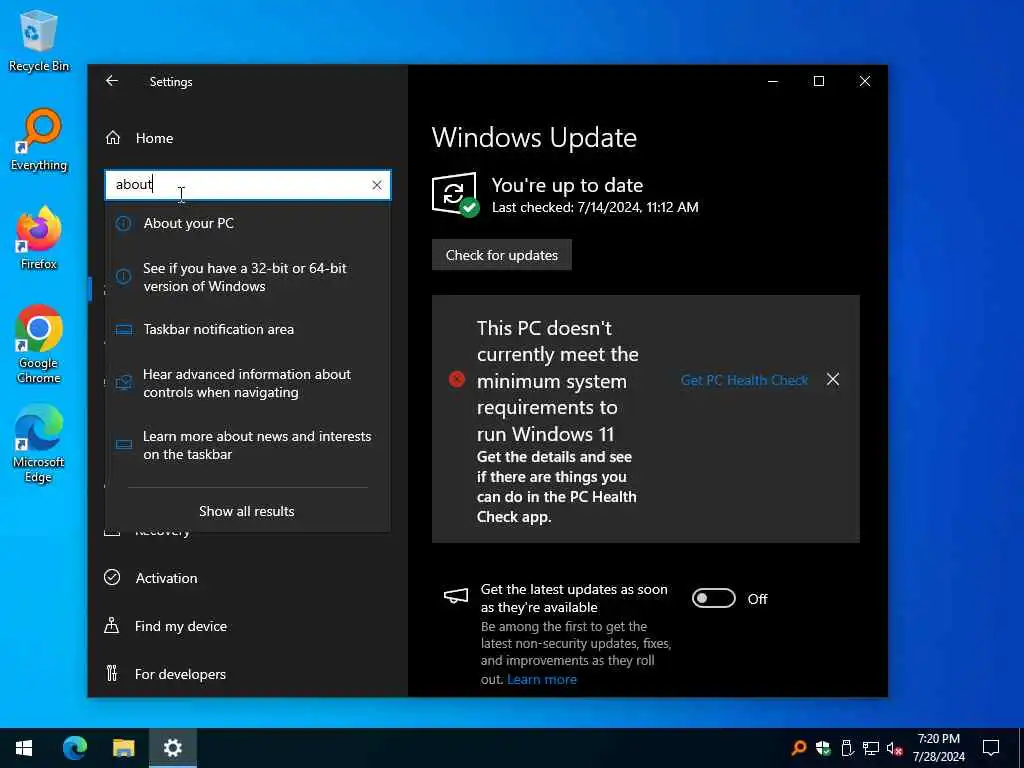Image resolution: width=1024 pixels, height=768 pixels.
Task: Click the 'Learn more' link
Action: (542, 679)
